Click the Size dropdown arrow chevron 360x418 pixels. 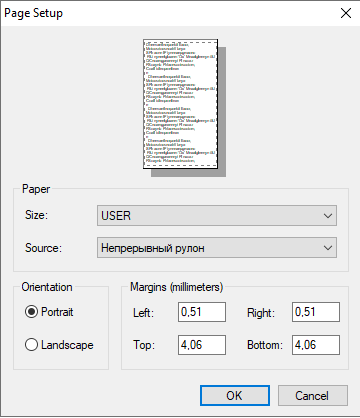click(x=328, y=216)
